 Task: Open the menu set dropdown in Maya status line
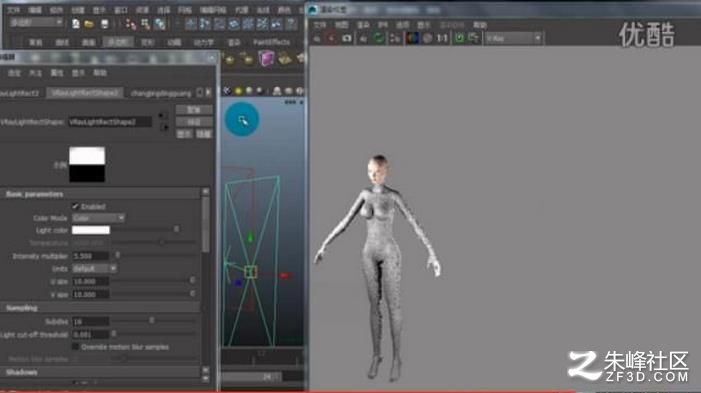(x=36, y=22)
